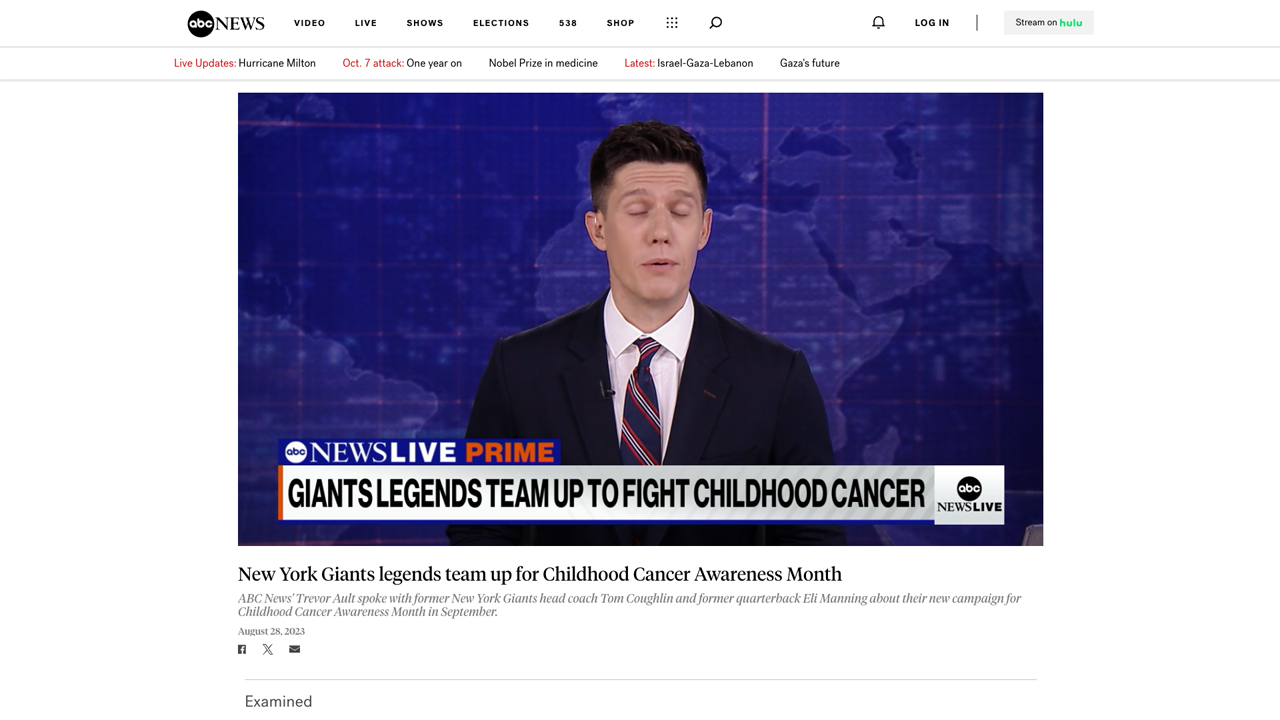Click the Examined section heading
Image resolution: width=1280 pixels, height=720 pixels.
point(278,702)
